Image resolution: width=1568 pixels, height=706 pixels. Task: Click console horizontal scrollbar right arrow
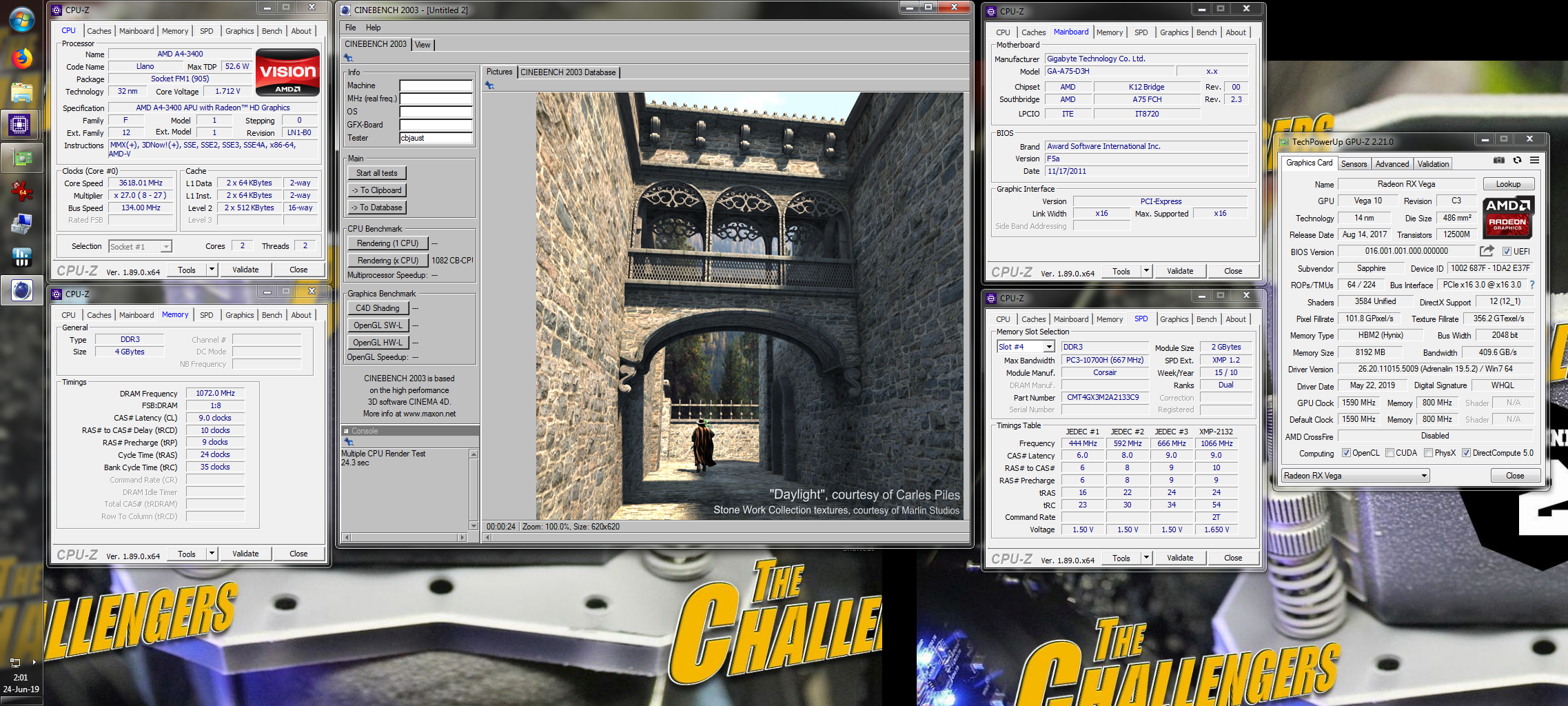pyautogui.click(x=462, y=537)
